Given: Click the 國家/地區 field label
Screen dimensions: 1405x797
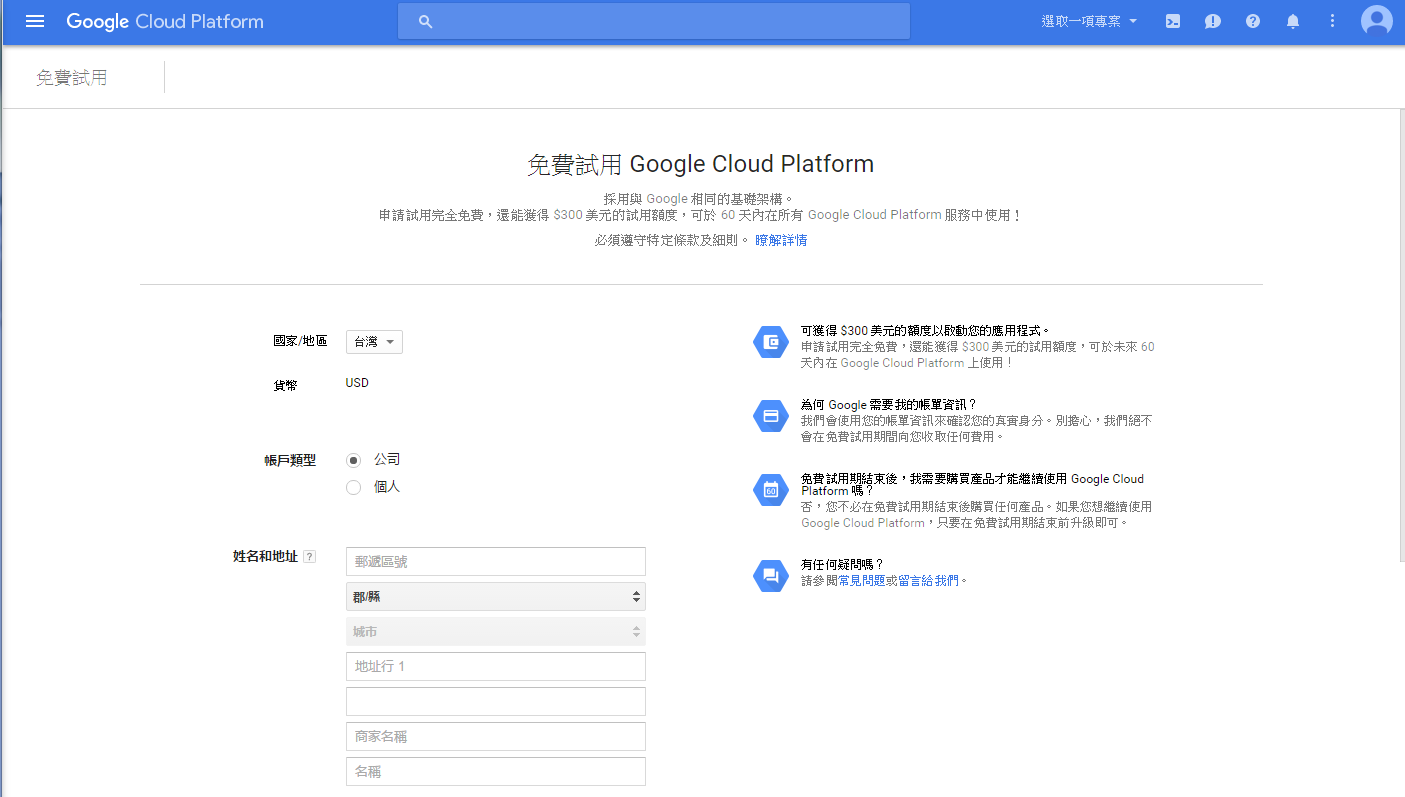Looking at the screenshot, I should [x=300, y=341].
